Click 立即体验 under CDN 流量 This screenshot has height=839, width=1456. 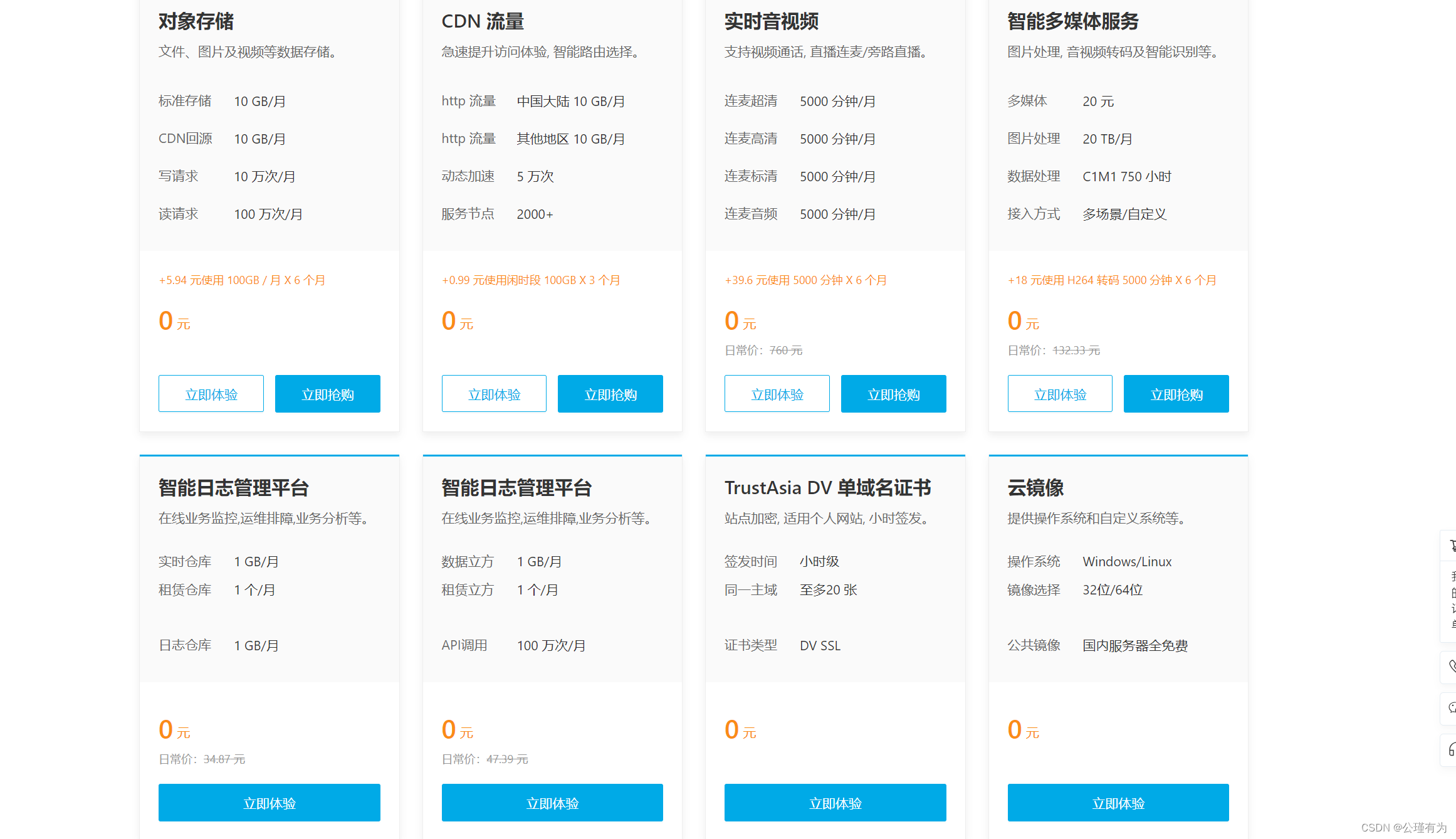tap(494, 394)
